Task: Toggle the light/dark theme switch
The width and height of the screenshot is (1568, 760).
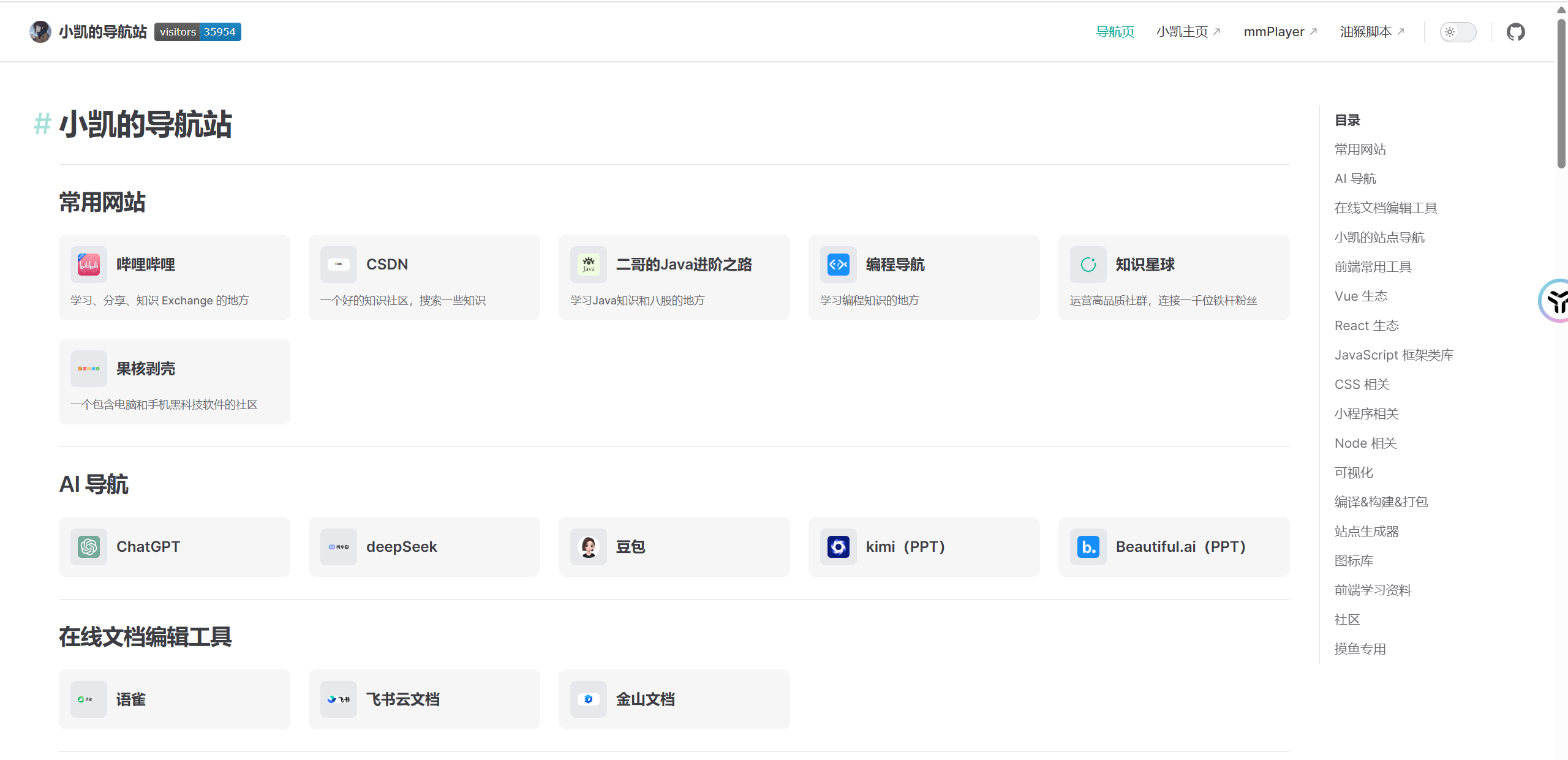Action: pyautogui.click(x=1457, y=32)
